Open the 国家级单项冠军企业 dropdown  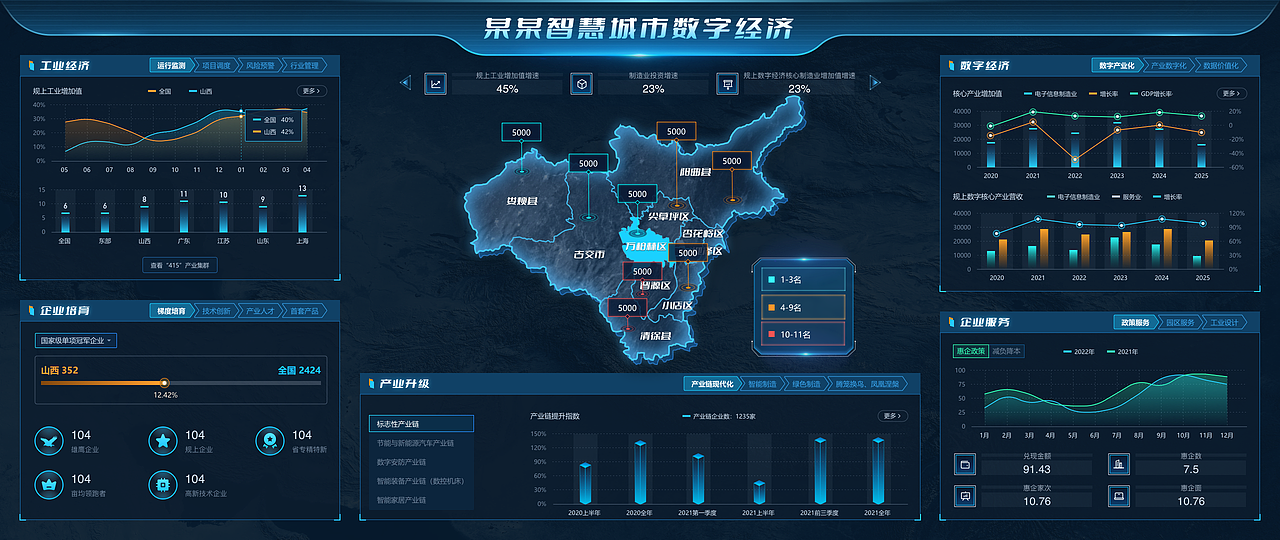pos(76,341)
